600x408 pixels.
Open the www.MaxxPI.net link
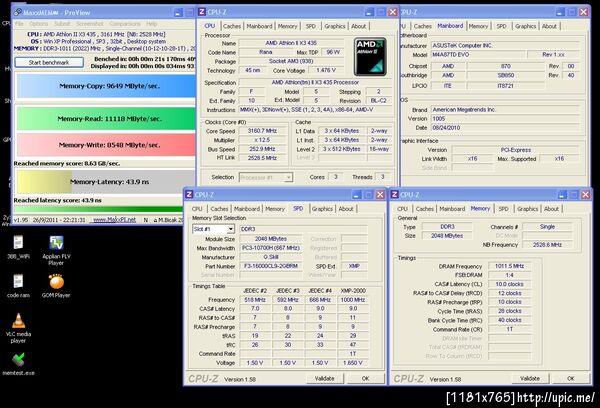point(114,220)
